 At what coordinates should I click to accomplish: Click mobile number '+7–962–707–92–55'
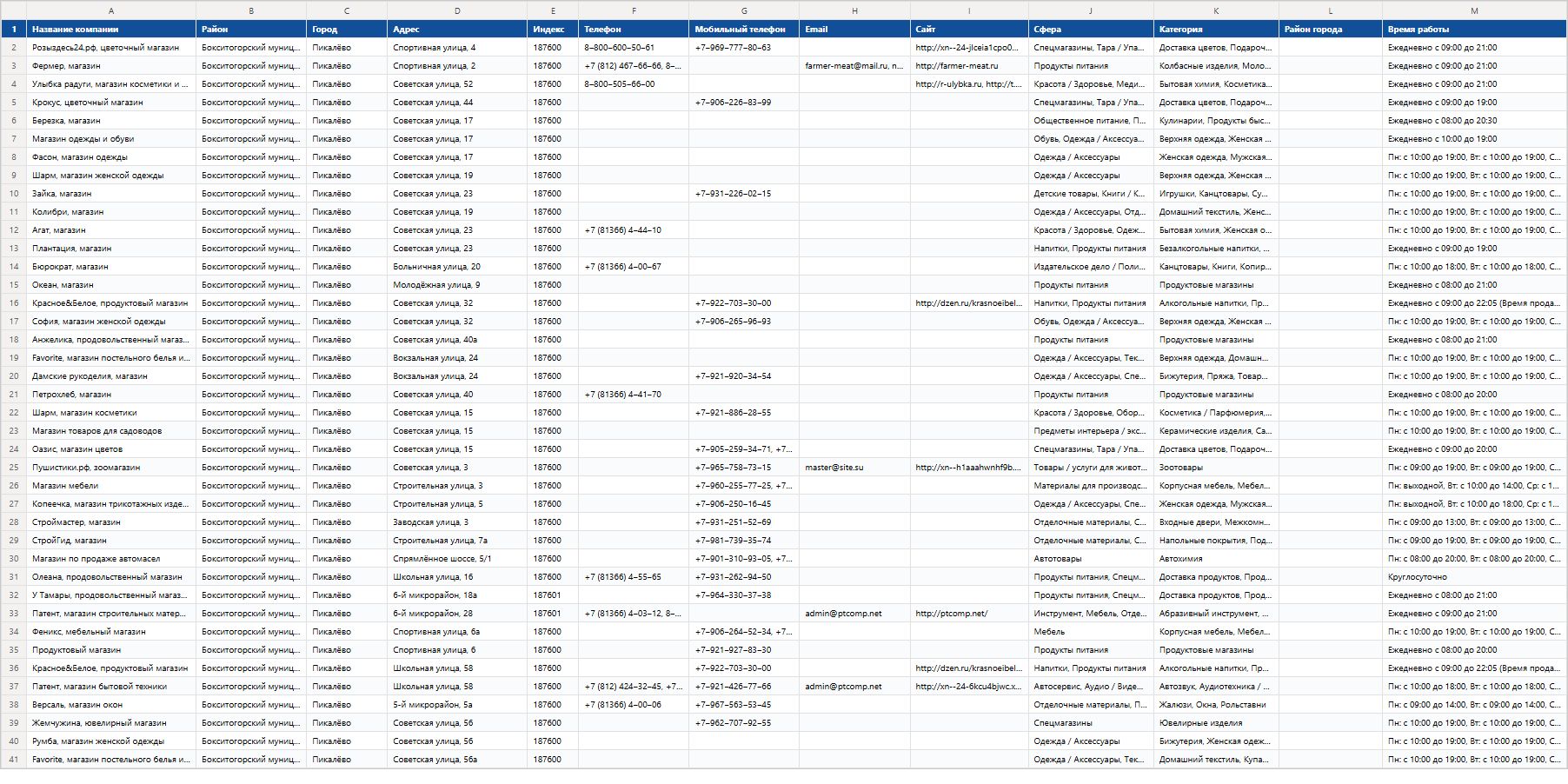pyautogui.click(x=744, y=723)
